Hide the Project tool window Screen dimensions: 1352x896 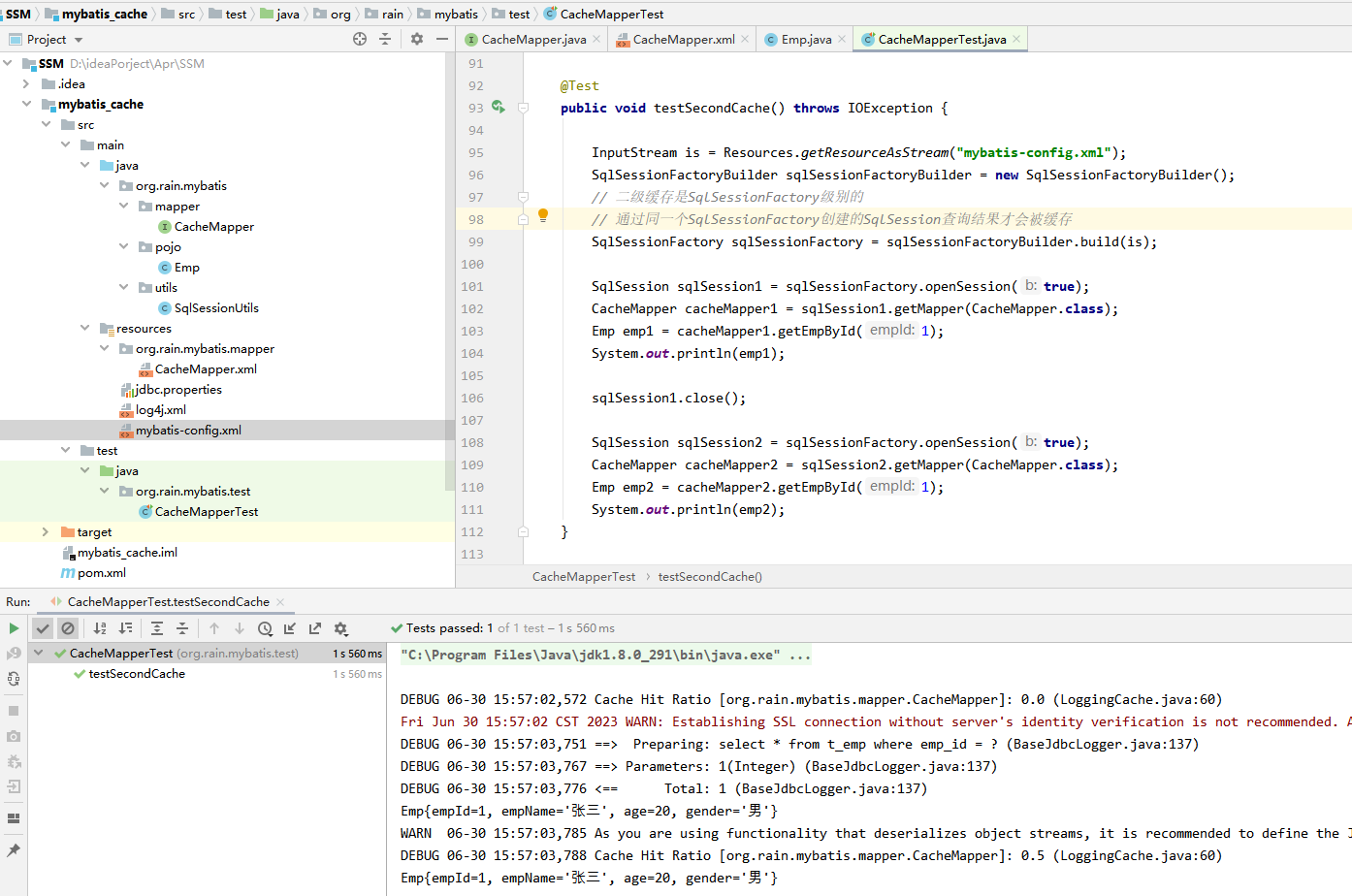(x=442, y=39)
